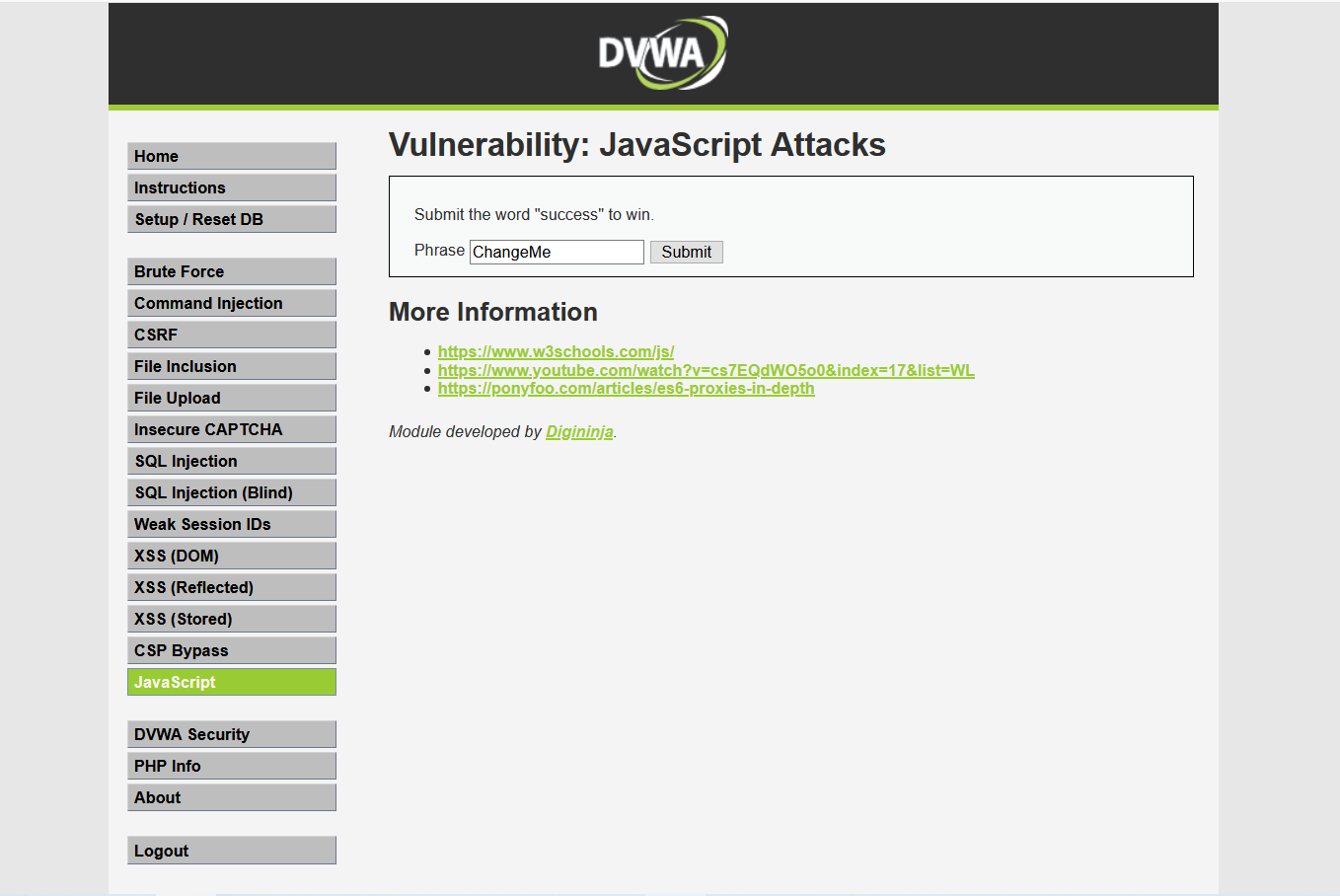Visit the Digininja developer link
This screenshot has width=1340, height=896.
pyautogui.click(x=579, y=432)
